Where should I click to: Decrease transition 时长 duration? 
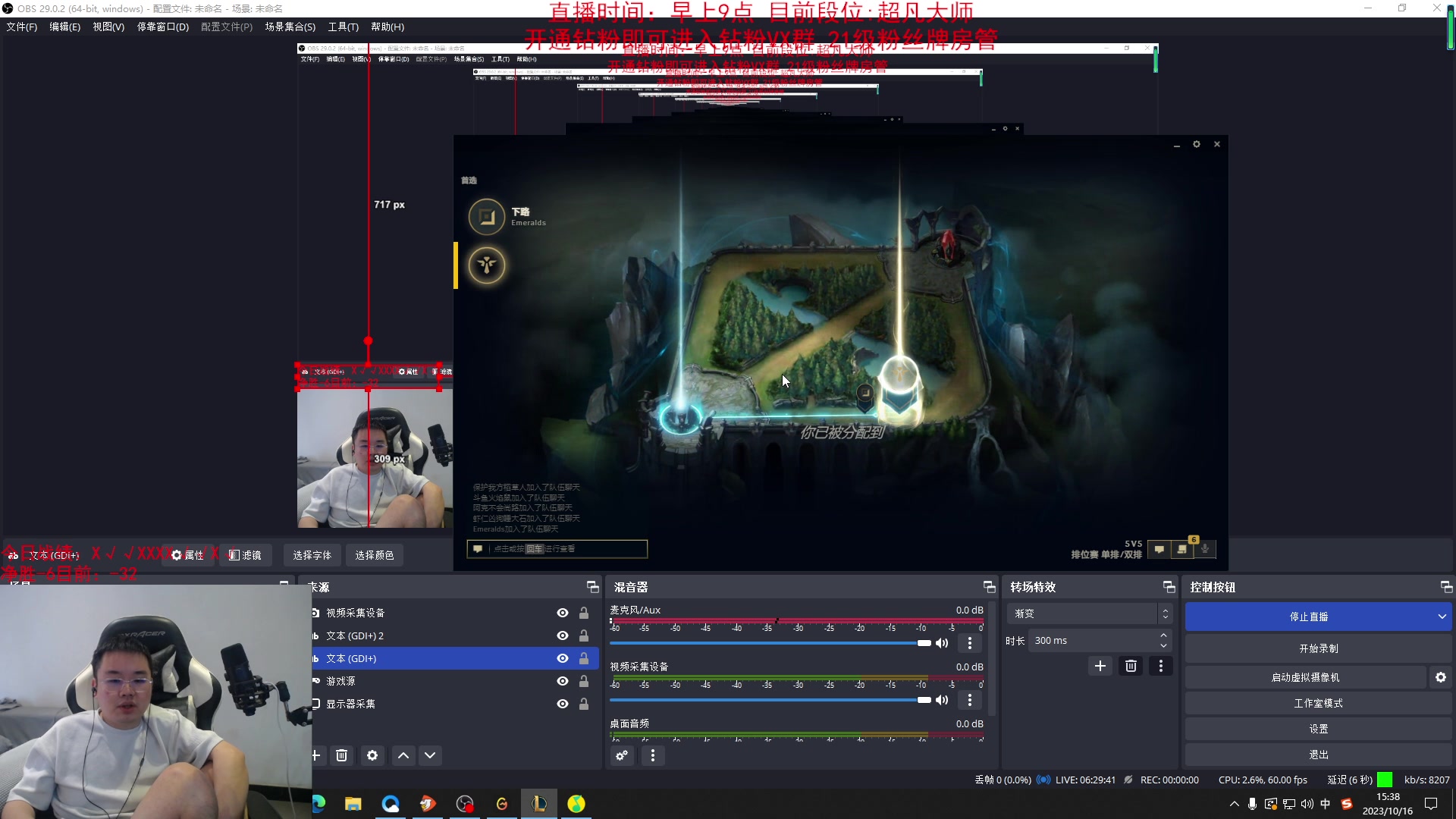pyautogui.click(x=1164, y=646)
